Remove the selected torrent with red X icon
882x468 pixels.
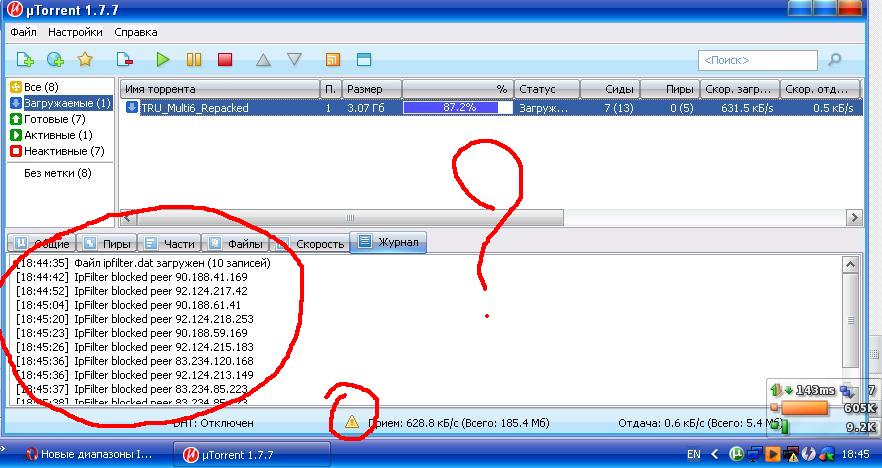coord(125,60)
